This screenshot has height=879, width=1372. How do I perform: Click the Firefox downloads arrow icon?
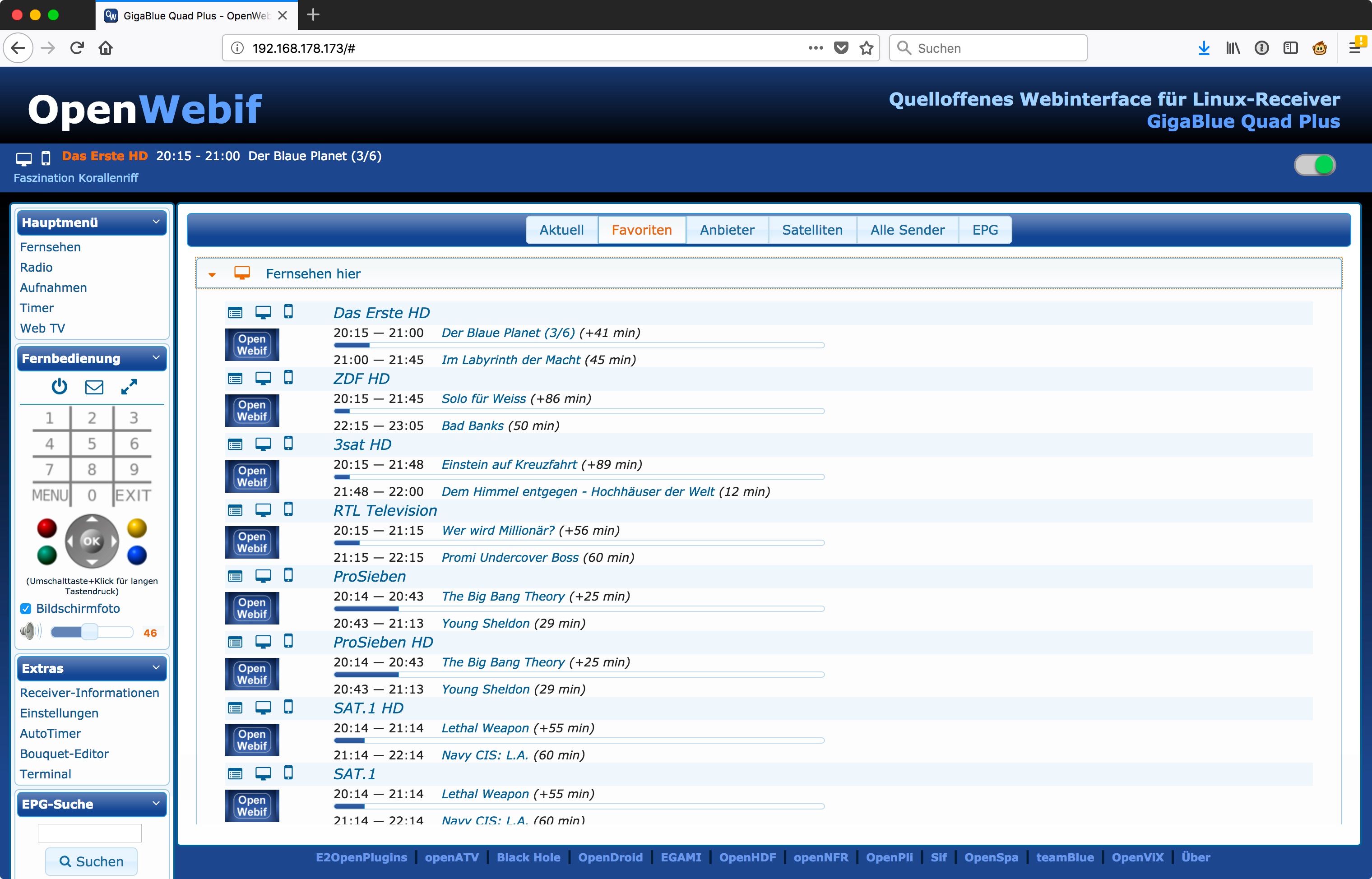(x=1204, y=48)
